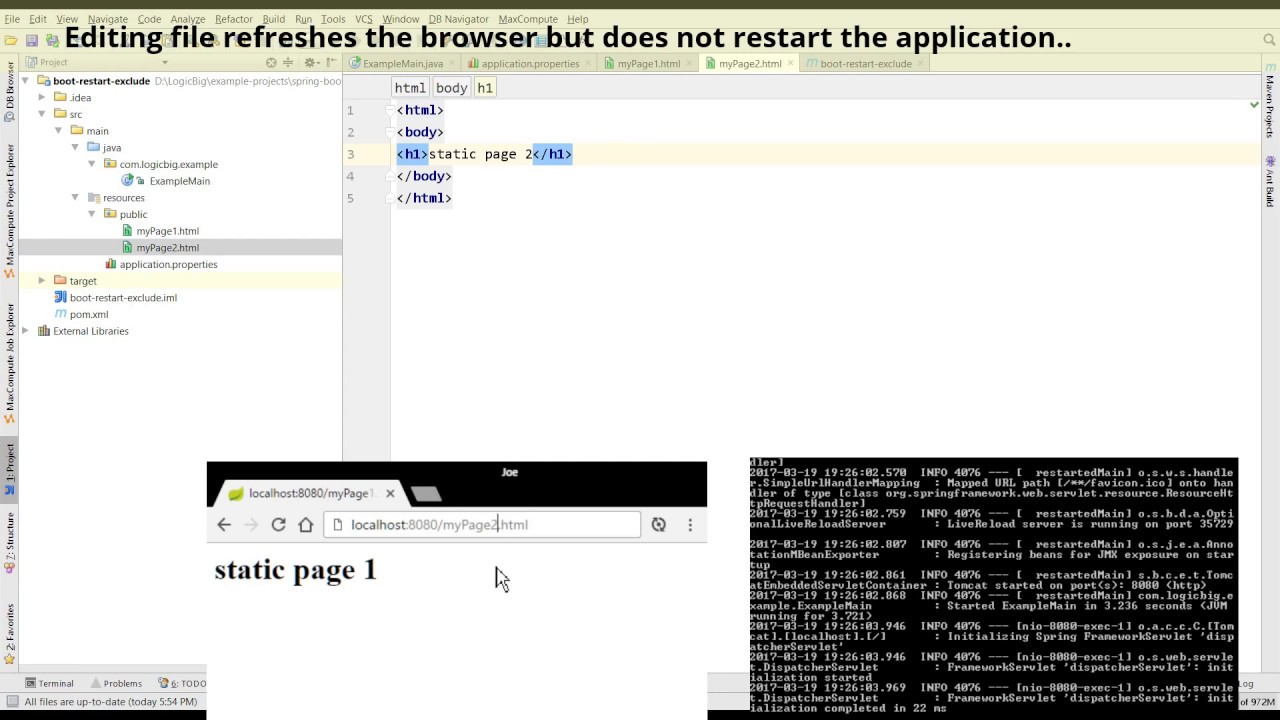The width and height of the screenshot is (1280, 720).
Task: Go back in the Chrome browser
Action: click(224, 525)
